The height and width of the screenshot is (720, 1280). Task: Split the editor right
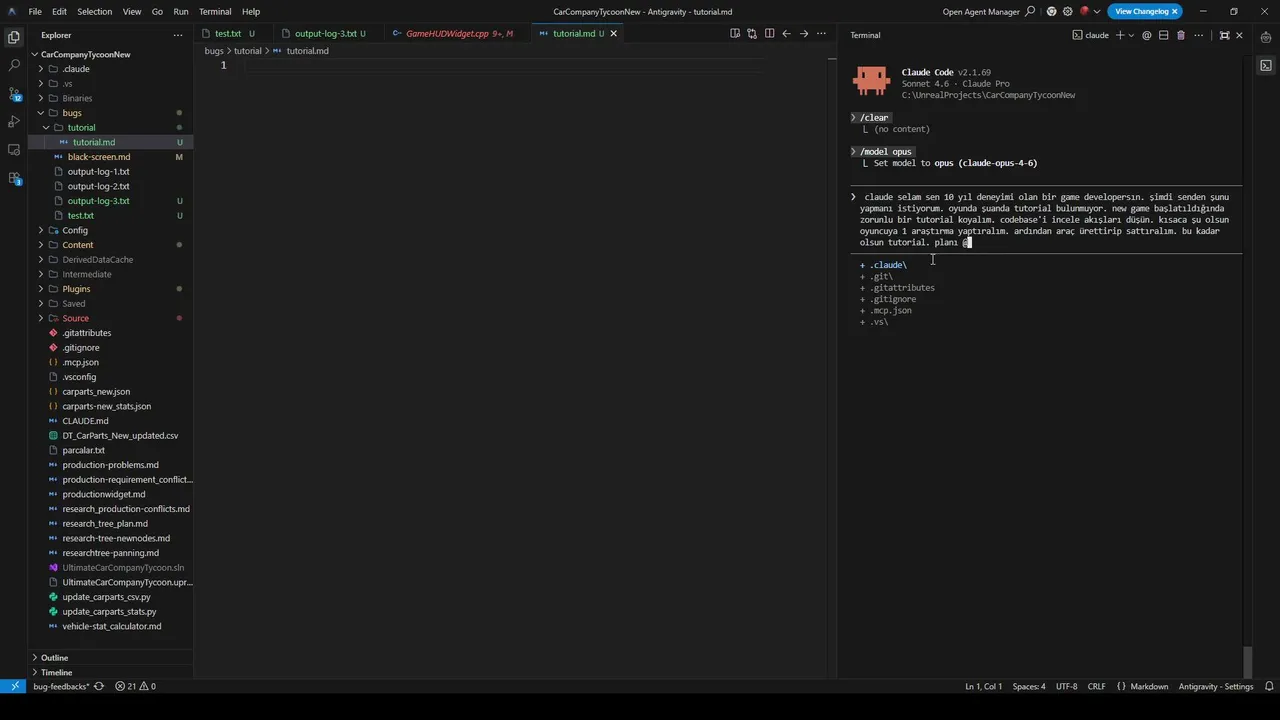click(x=769, y=33)
